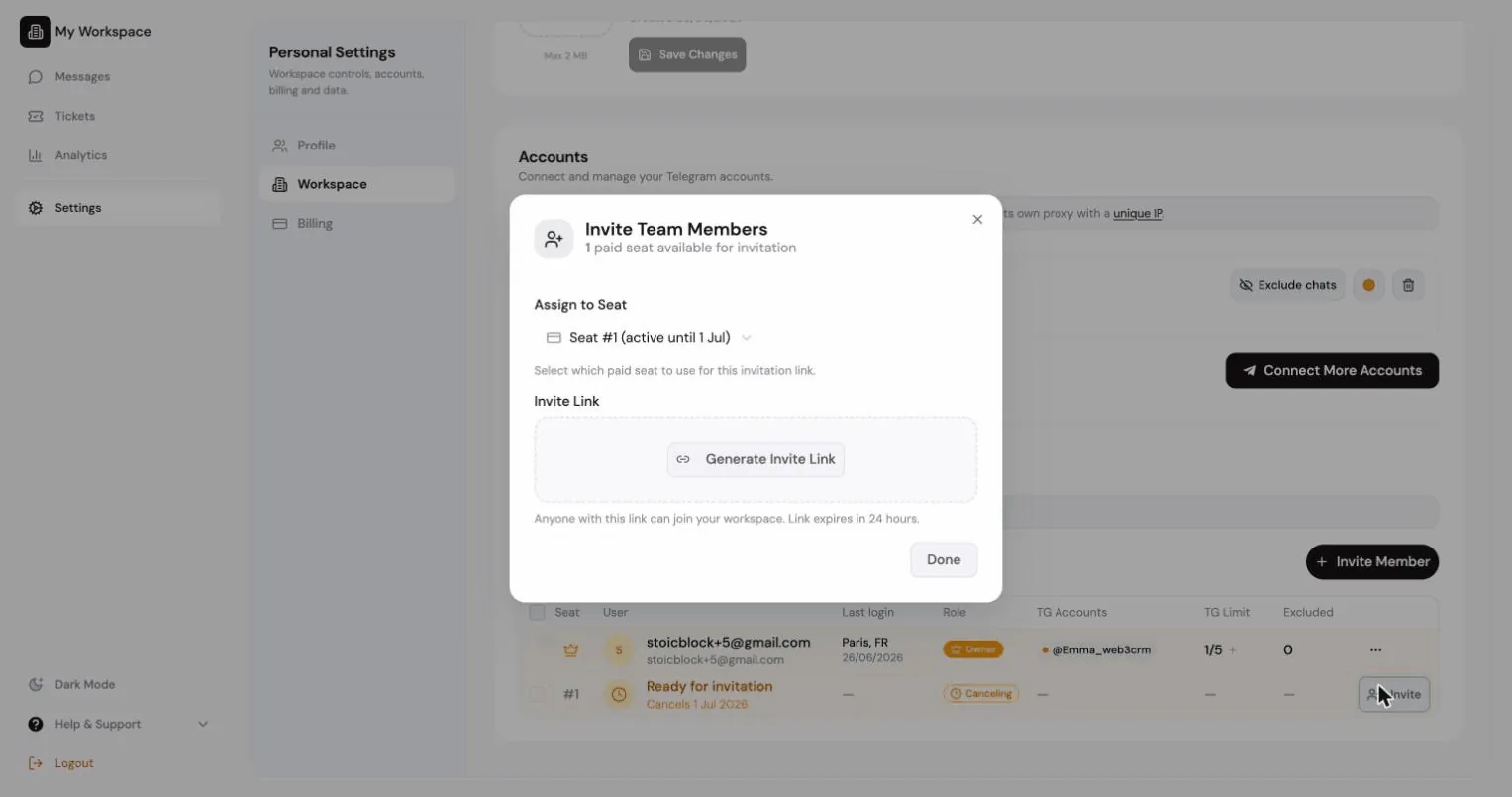Click Done in the invite dialog
Screen dimensions: 1512x797
click(x=944, y=559)
